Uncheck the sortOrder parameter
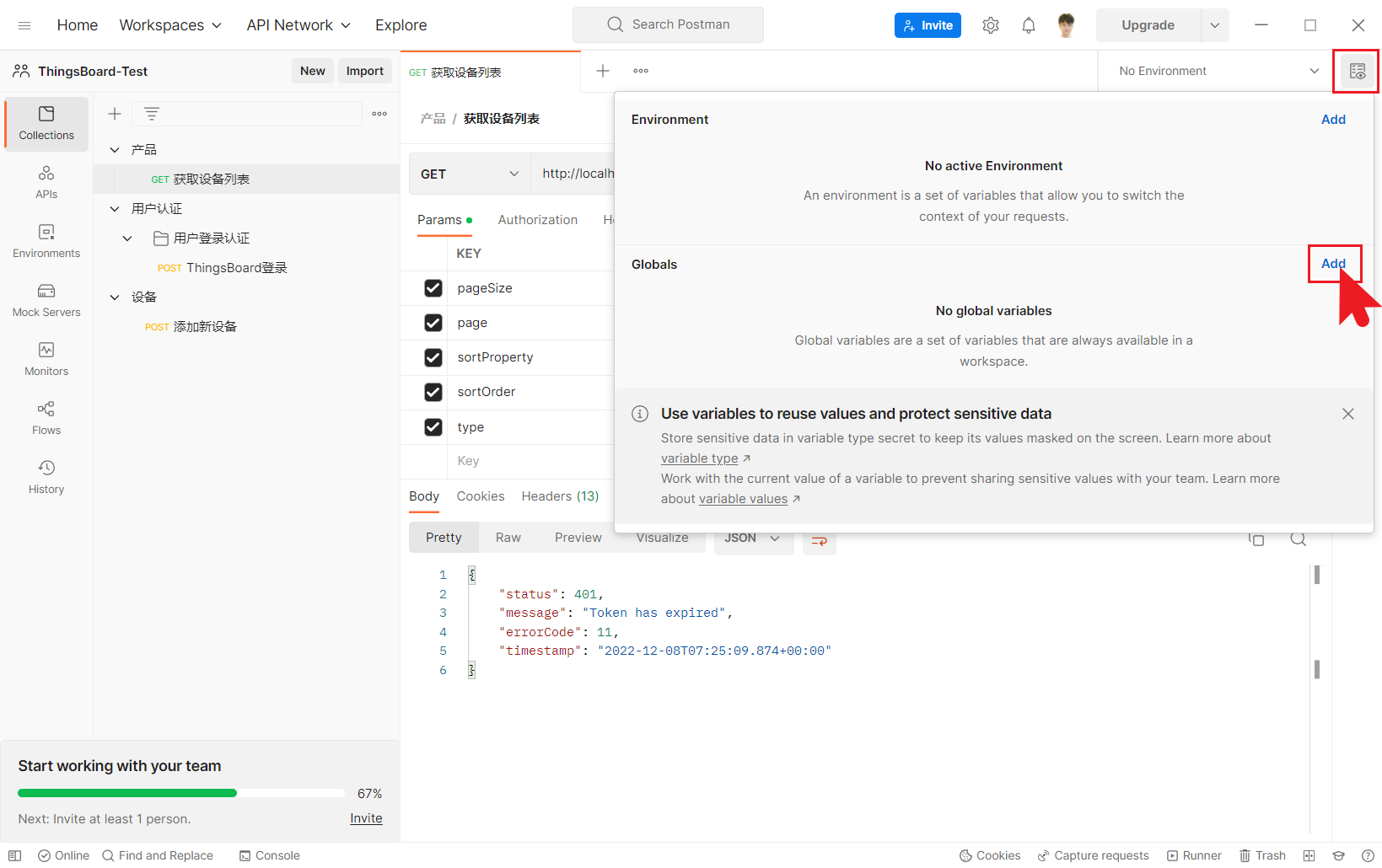This screenshot has height=868, width=1382. [433, 392]
